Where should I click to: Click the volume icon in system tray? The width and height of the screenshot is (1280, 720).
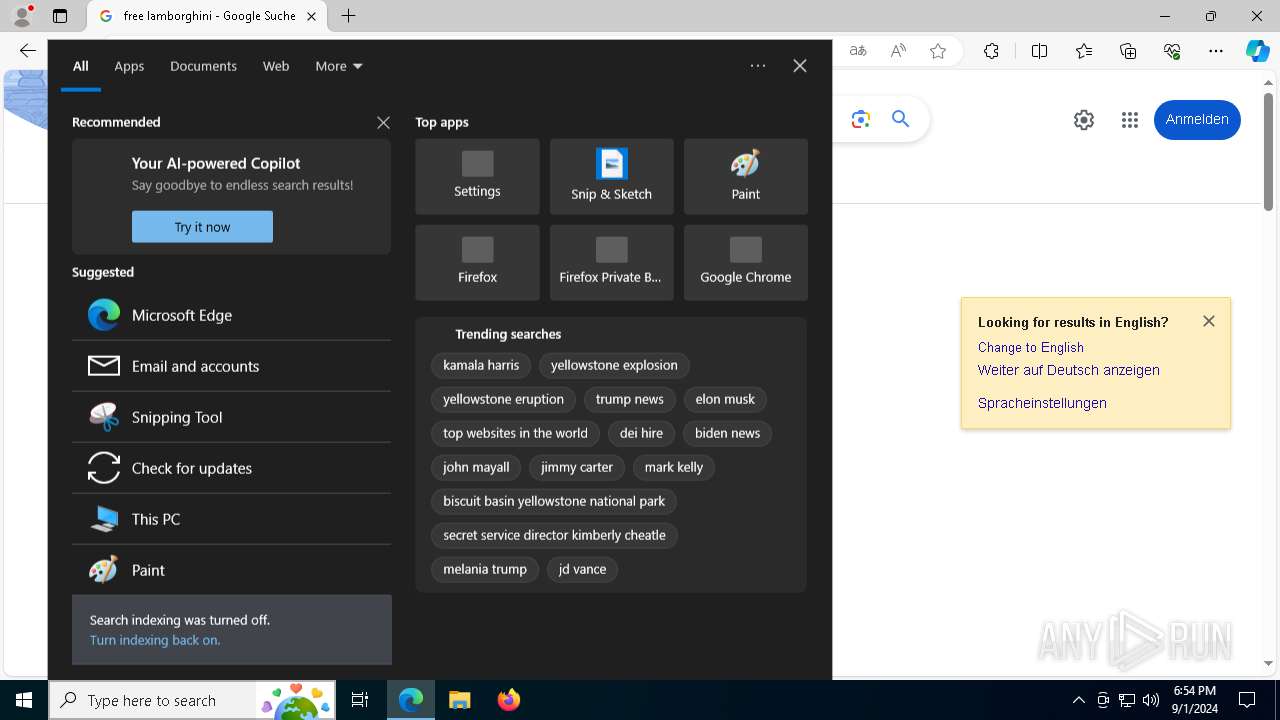coord(1151,700)
